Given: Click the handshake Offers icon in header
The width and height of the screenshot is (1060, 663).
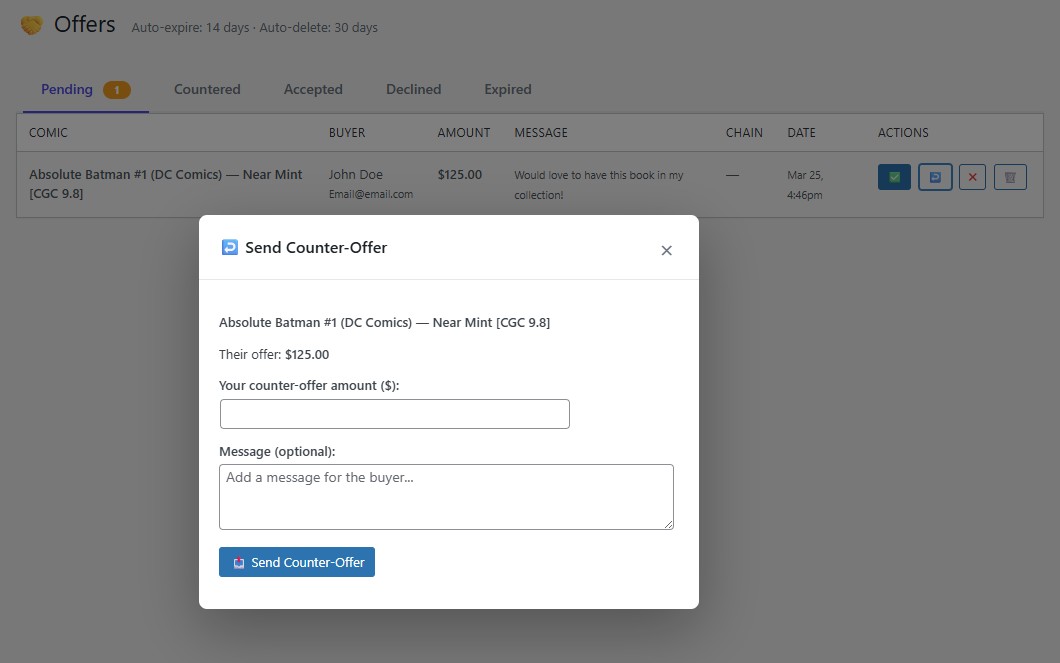Looking at the screenshot, I should (x=32, y=26).
